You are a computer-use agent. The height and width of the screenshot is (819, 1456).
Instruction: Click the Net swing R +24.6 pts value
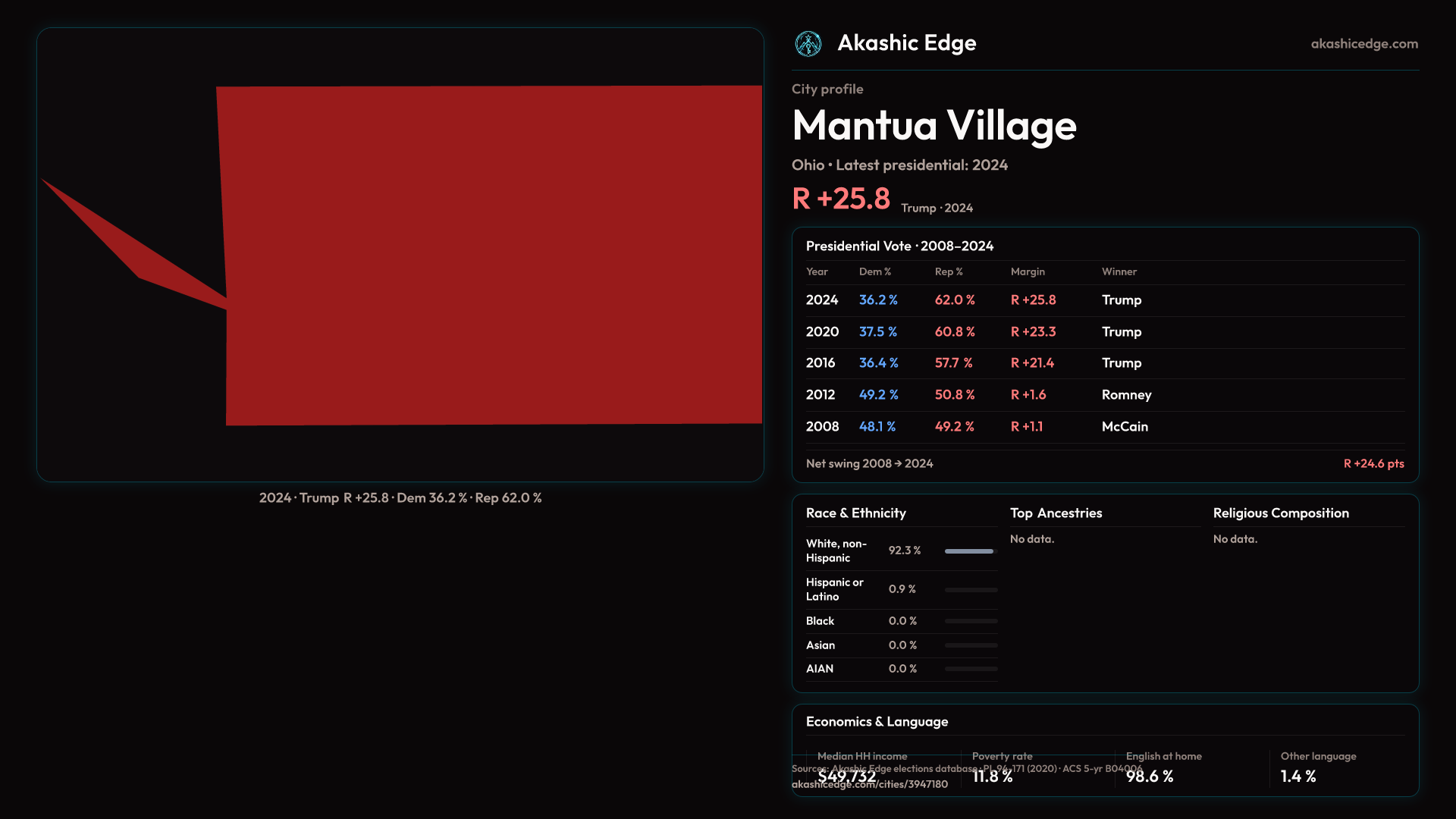pyautogui.click(x=1373, y=464)
